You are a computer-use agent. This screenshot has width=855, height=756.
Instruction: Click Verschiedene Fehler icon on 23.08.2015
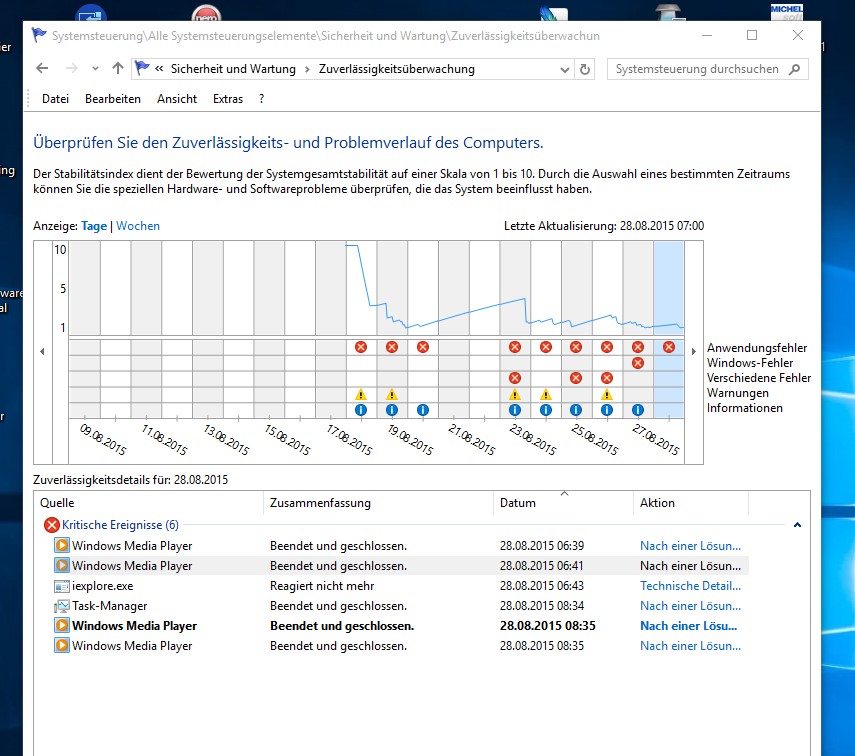click(515, 378)
